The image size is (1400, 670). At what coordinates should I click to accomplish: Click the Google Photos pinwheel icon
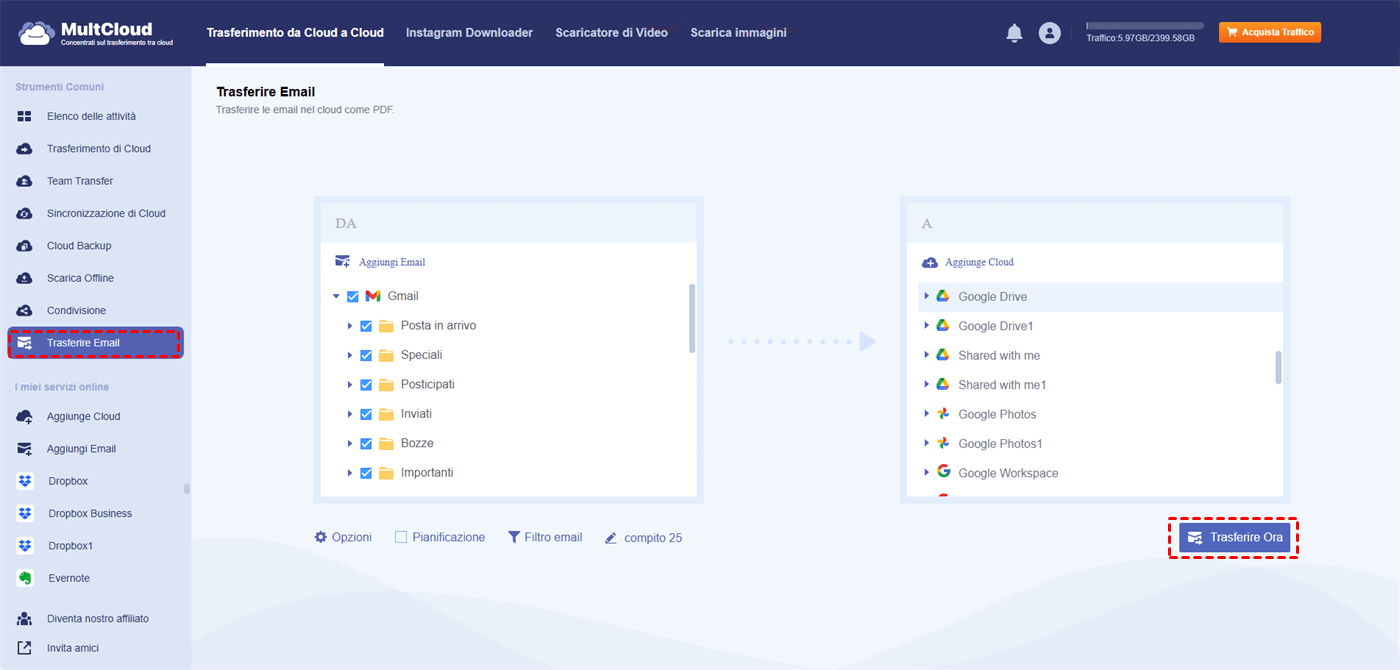click(x=942, y=414)
